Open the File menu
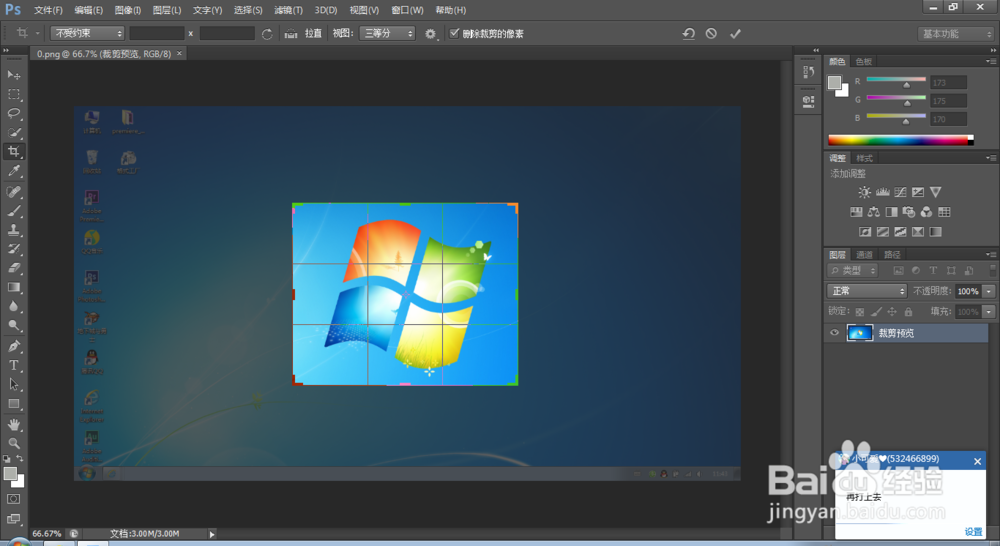 (48, 10)
